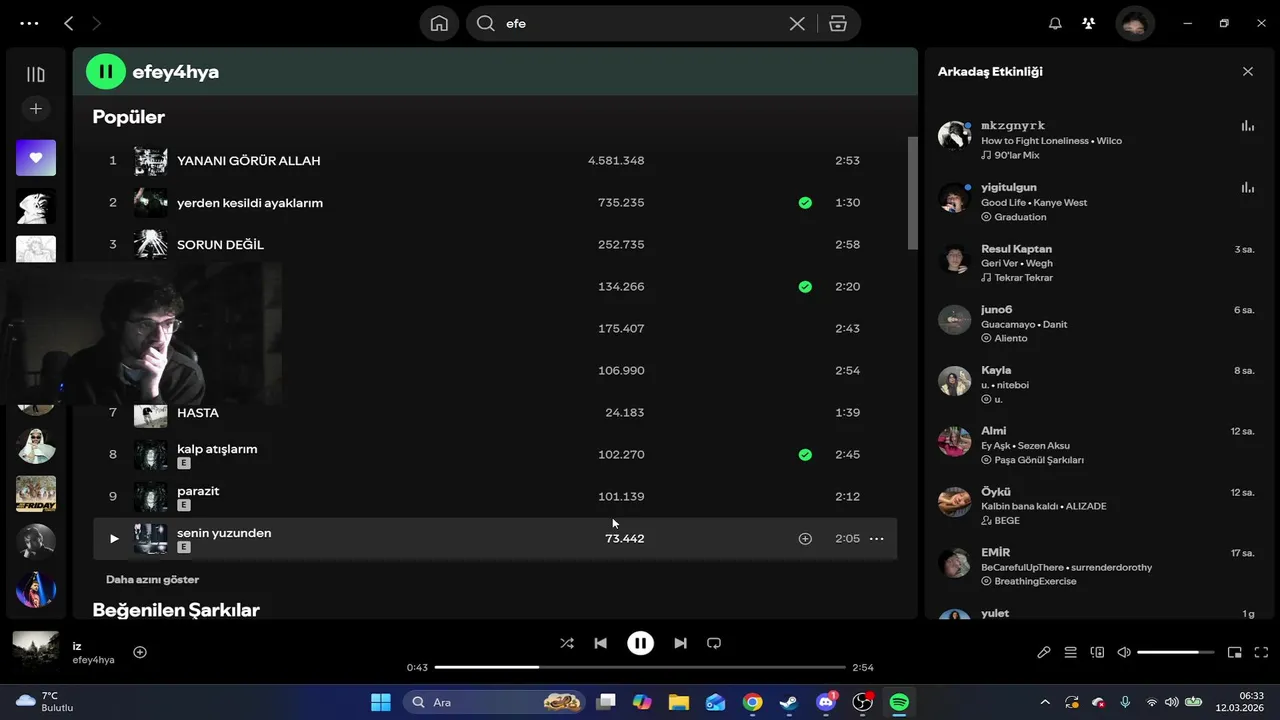Toggle saved checkmark on the 134.266 row

tap(805, 286)
